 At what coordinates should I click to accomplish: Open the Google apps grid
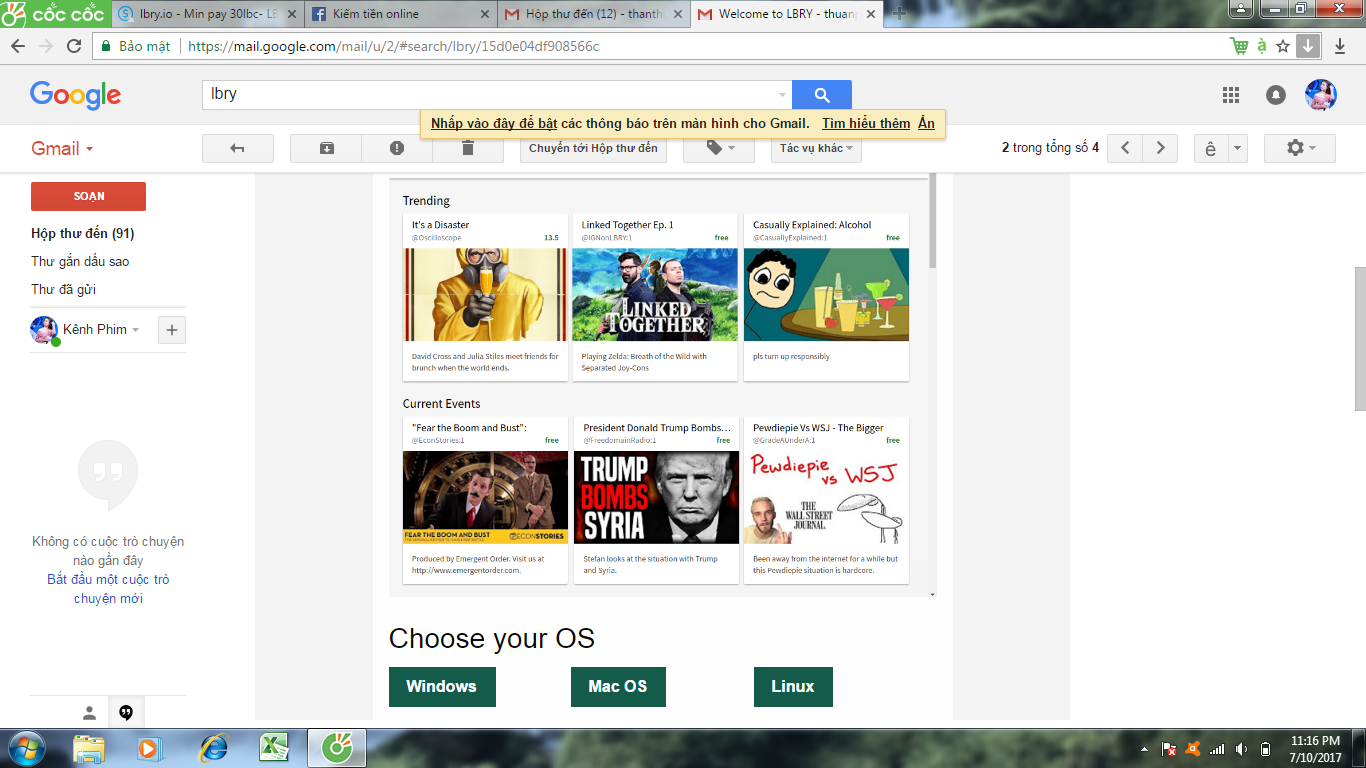coord(1231,95)
